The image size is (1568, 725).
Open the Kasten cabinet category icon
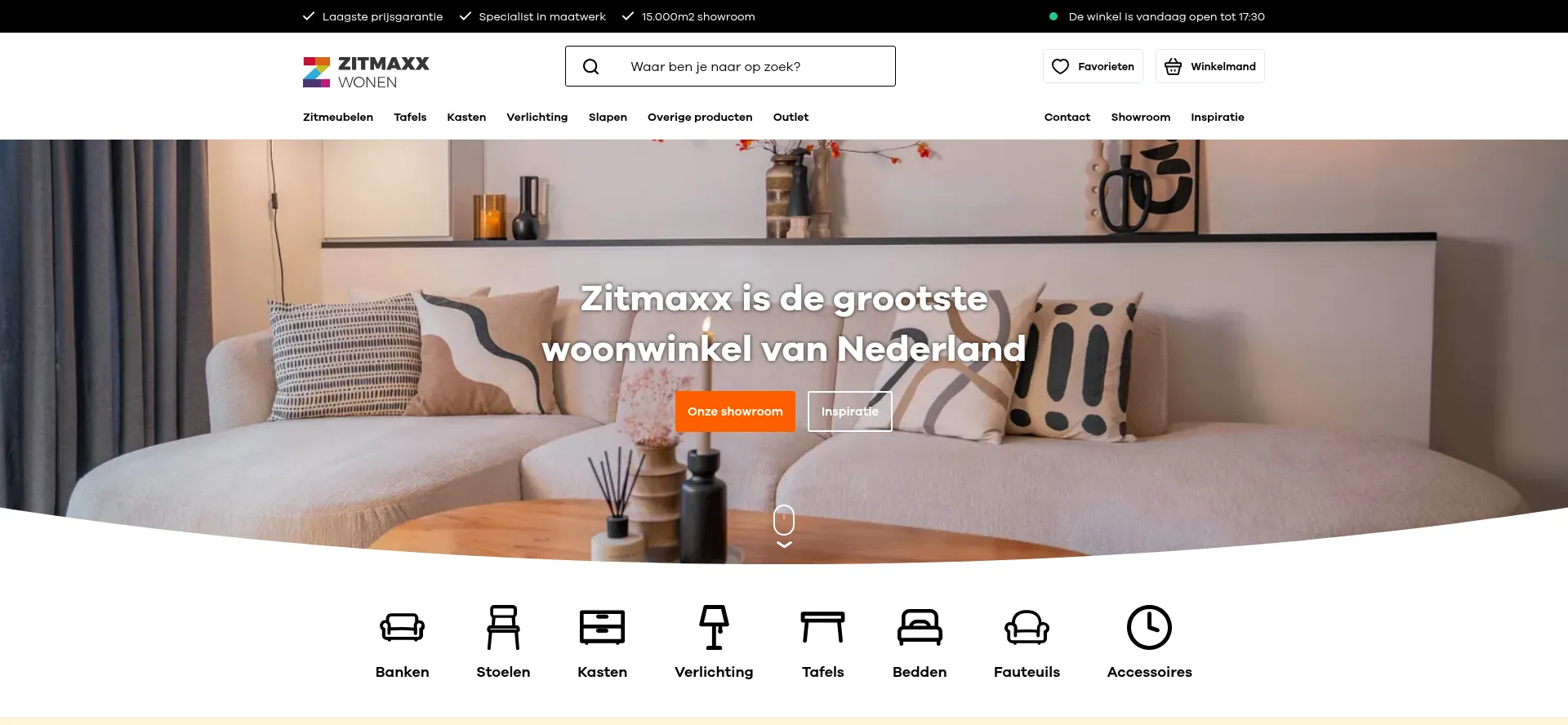click(x=602, y=627)
